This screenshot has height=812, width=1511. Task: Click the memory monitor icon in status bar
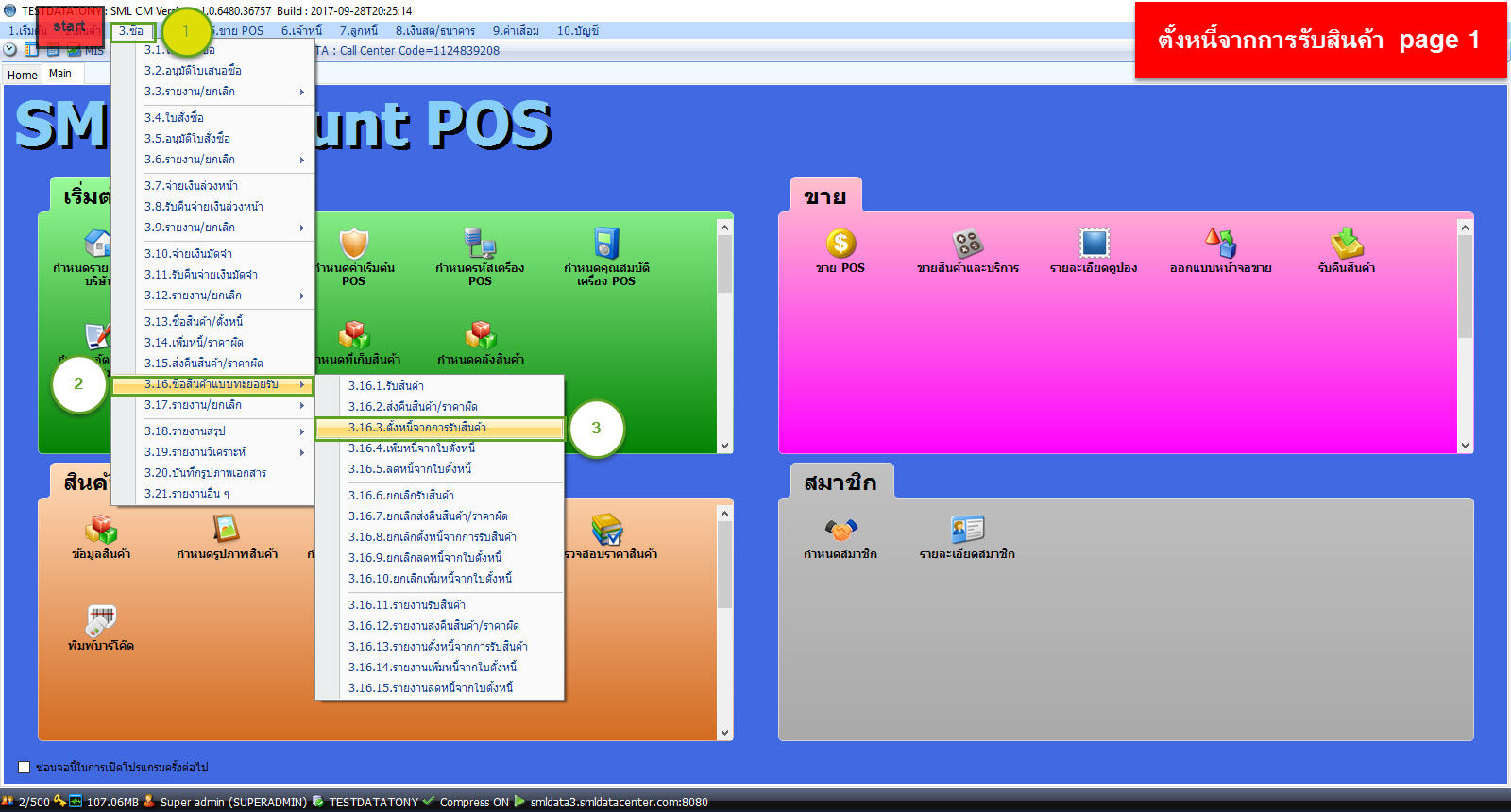(76, 802)
